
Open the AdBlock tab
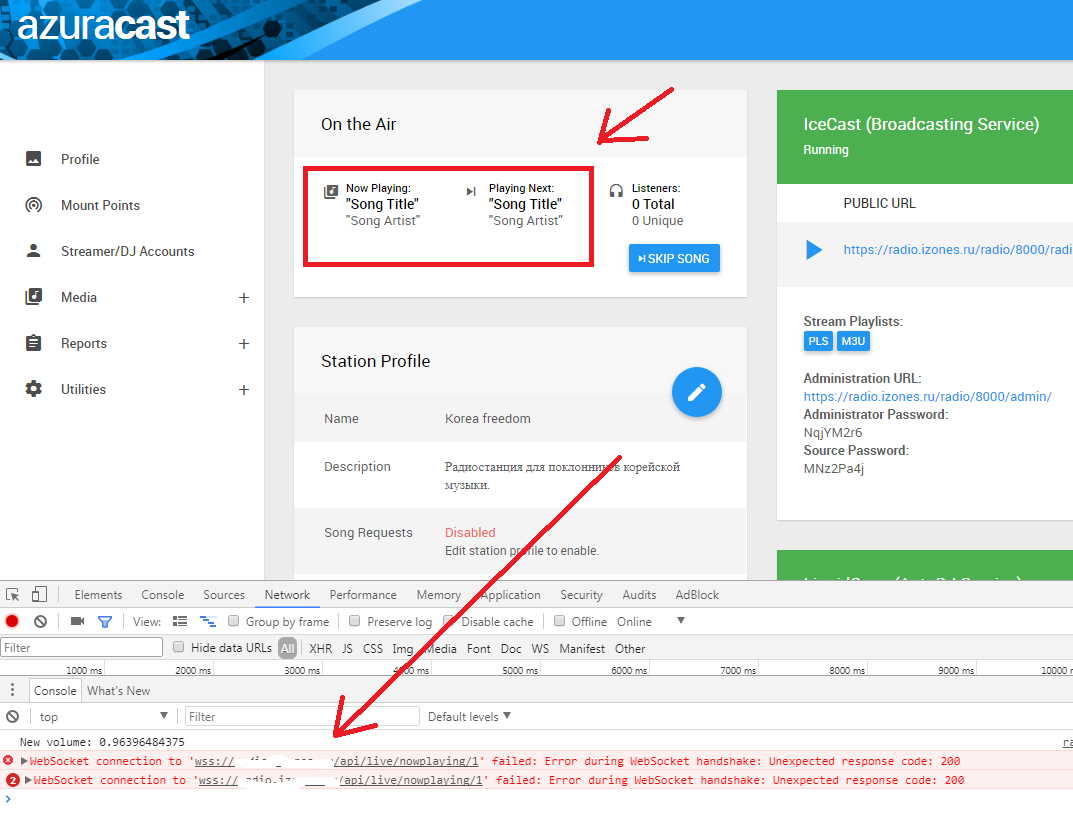click(x=697, y=595)
